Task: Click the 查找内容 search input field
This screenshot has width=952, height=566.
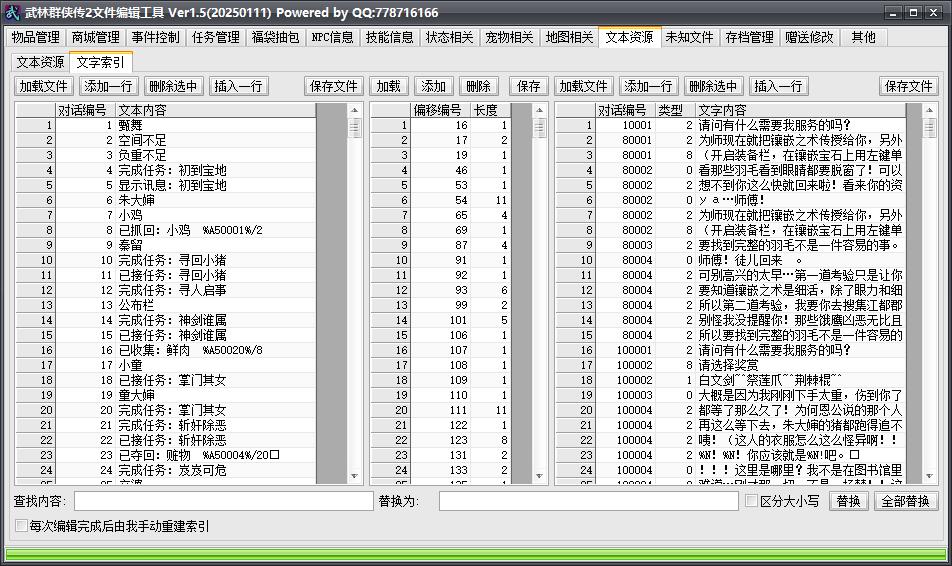Action: coord(223,501)
